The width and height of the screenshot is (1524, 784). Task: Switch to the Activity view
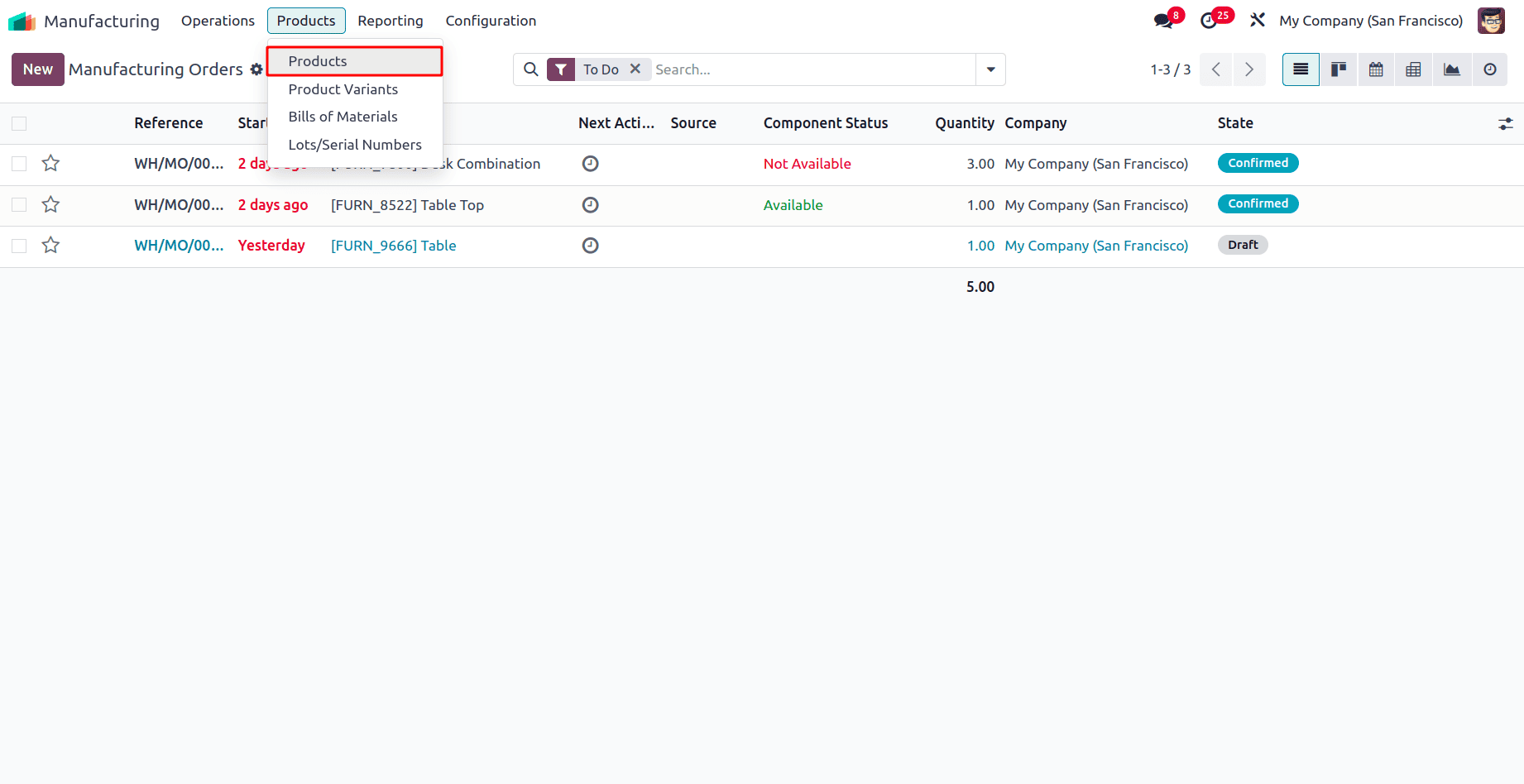pos(1489,69)
